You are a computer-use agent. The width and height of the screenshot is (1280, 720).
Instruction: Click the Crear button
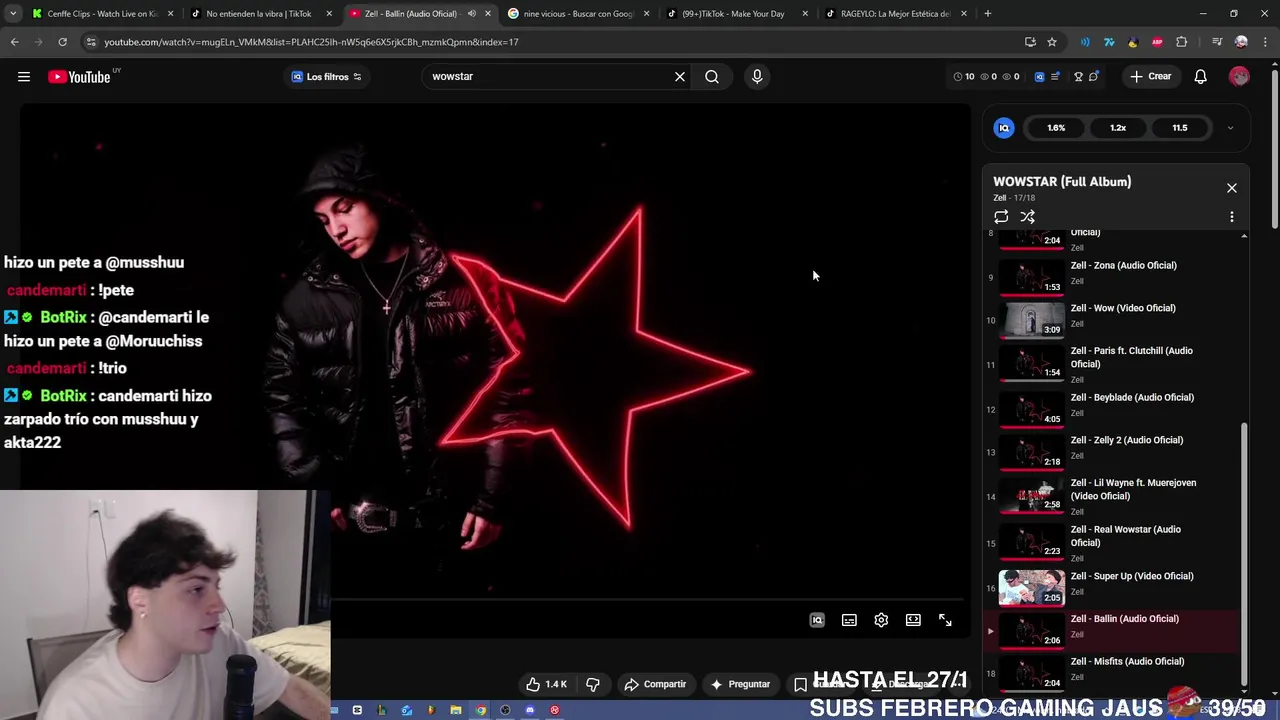1150,77
